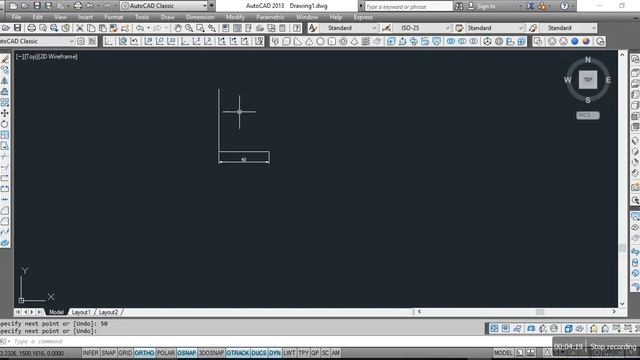
Task: Click Stop recording button
Action: click(x=613, y=347)
